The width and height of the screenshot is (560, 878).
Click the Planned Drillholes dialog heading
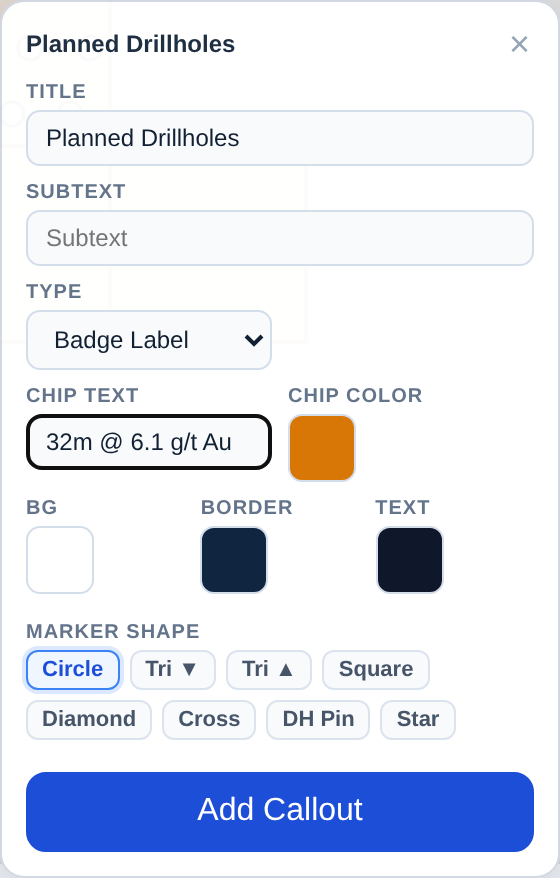coord(130,44)
